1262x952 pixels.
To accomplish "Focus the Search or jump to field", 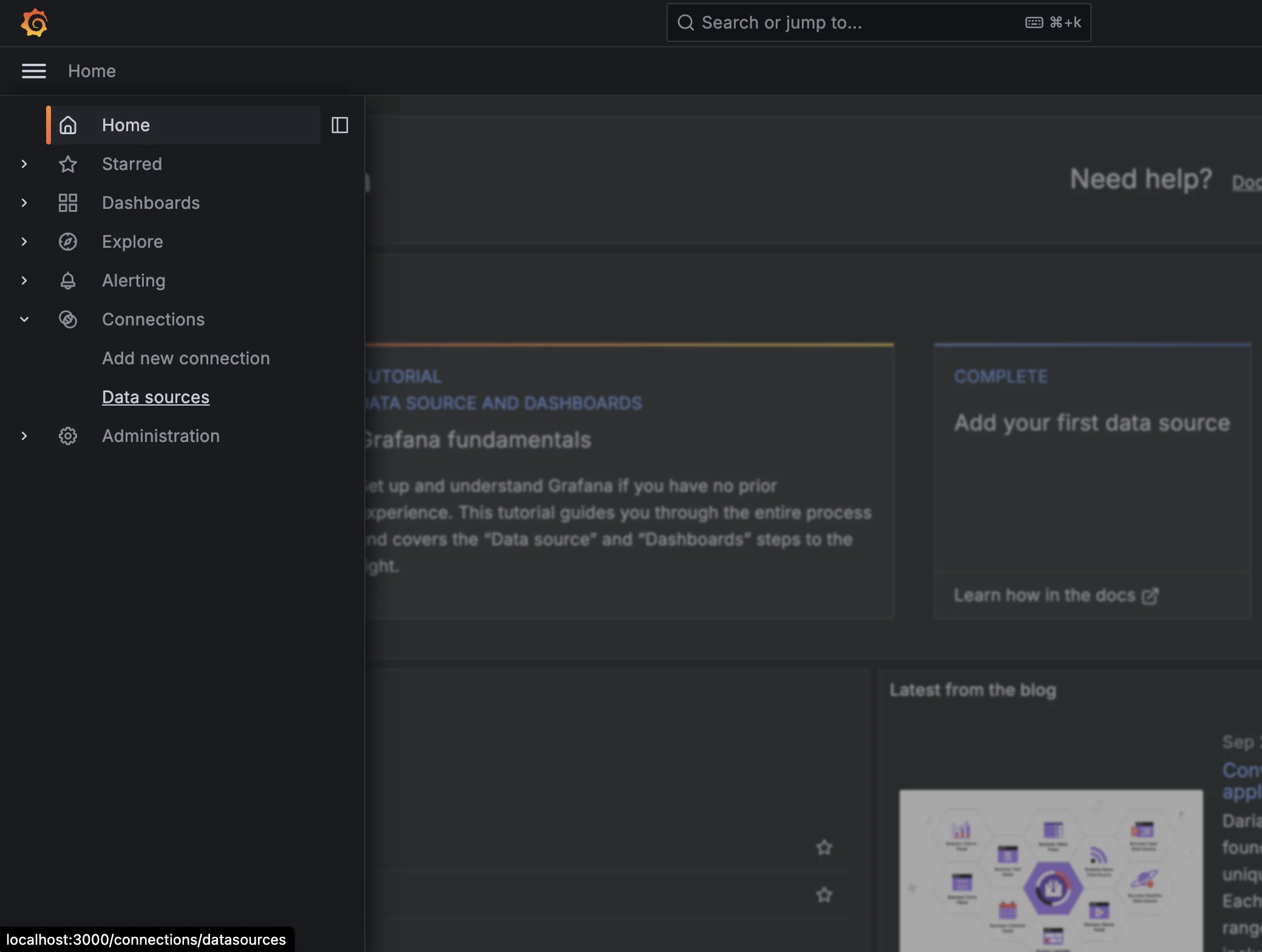I will point(878,22).
